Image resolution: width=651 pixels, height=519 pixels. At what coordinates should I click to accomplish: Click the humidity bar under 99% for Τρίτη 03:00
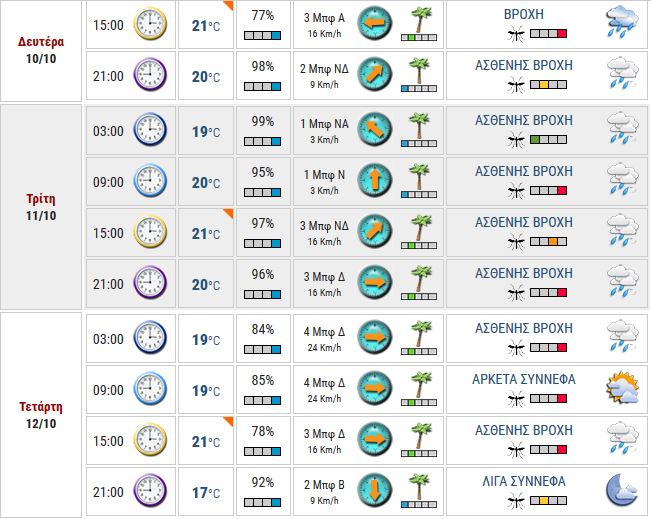pyautogui.click(x=262, y=142)
